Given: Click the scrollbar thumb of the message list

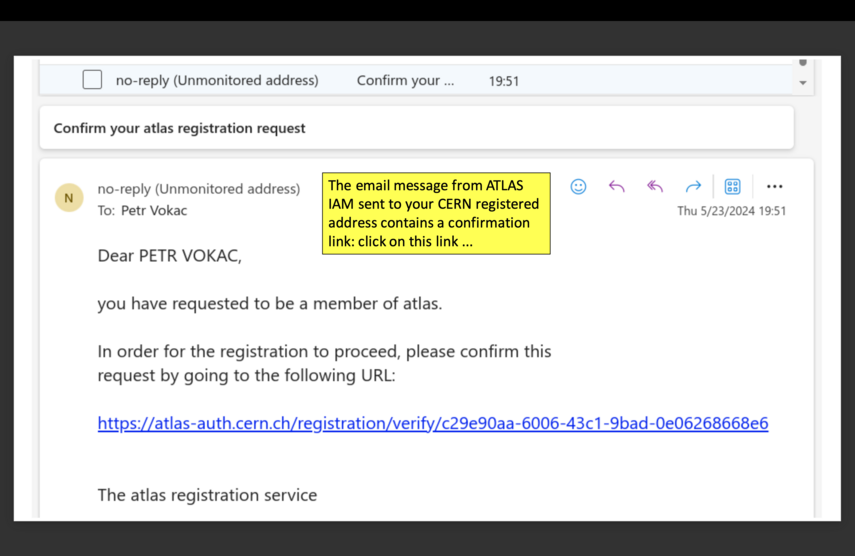Looking at the screenshot, I should tap(802, 64).
